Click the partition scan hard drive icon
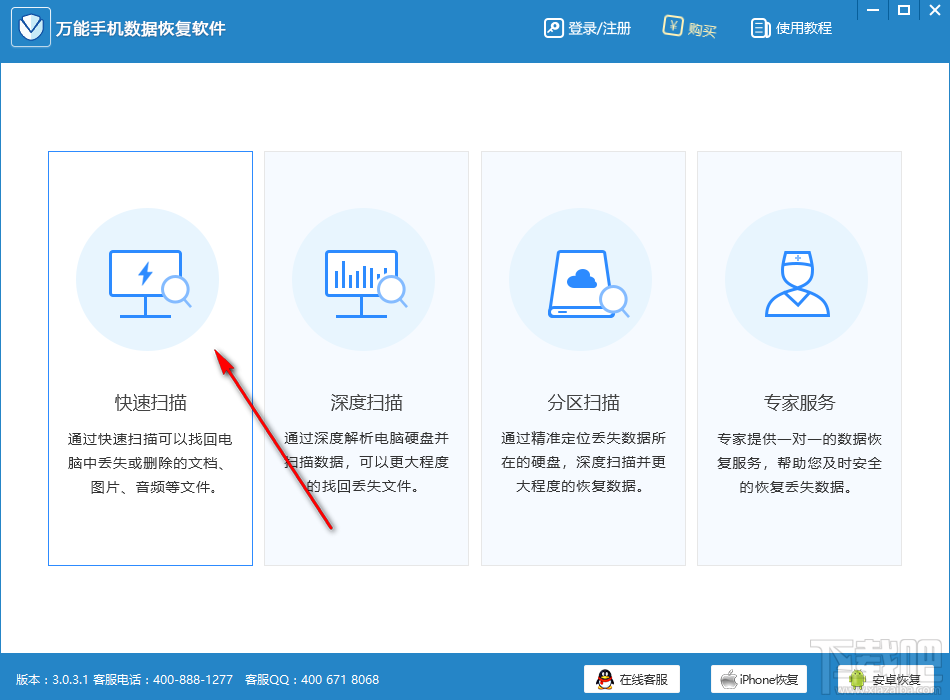This screenshot has height=700, width=950. pos(581,279)
